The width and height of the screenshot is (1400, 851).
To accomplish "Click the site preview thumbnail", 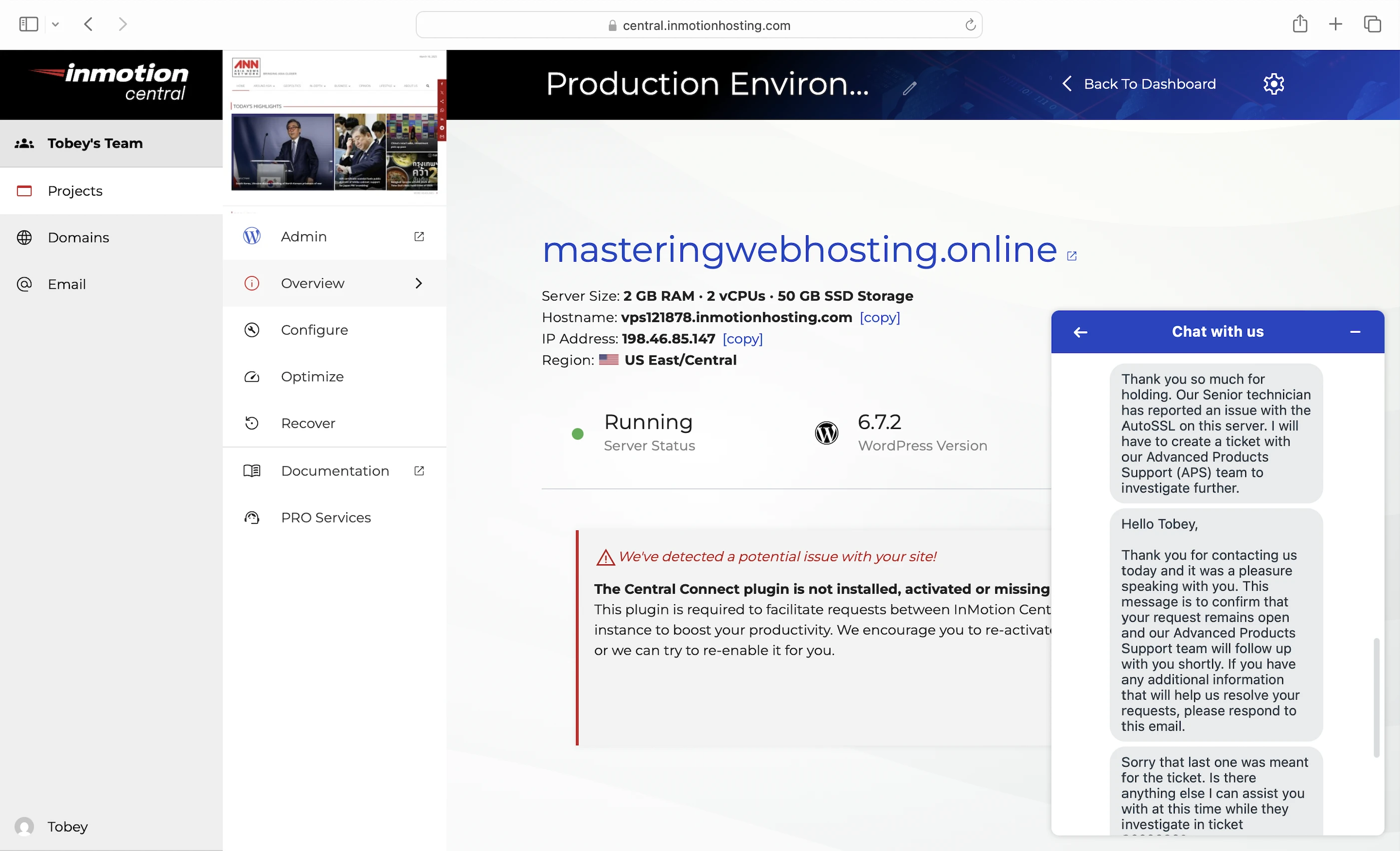I will click(334, 128).
